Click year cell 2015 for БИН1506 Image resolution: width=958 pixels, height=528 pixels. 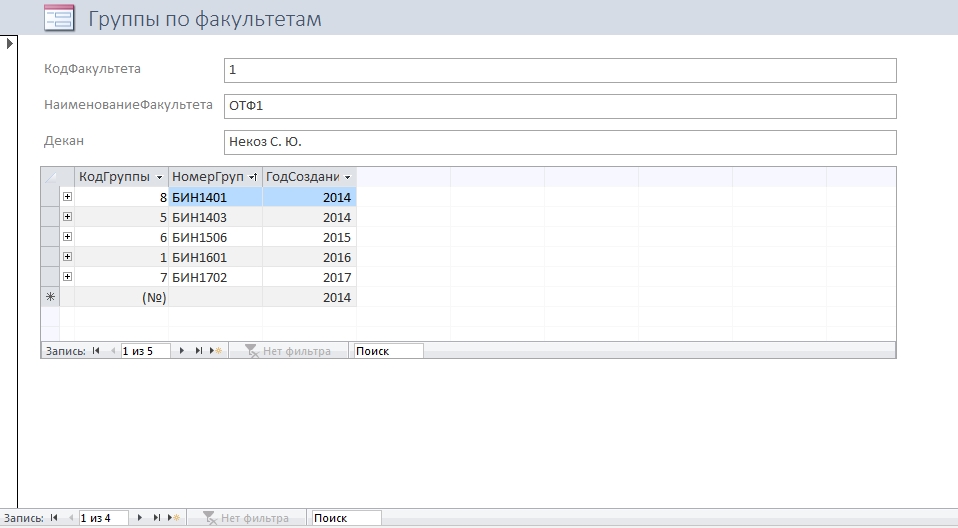pyautogui.click(x=309, y=237)
